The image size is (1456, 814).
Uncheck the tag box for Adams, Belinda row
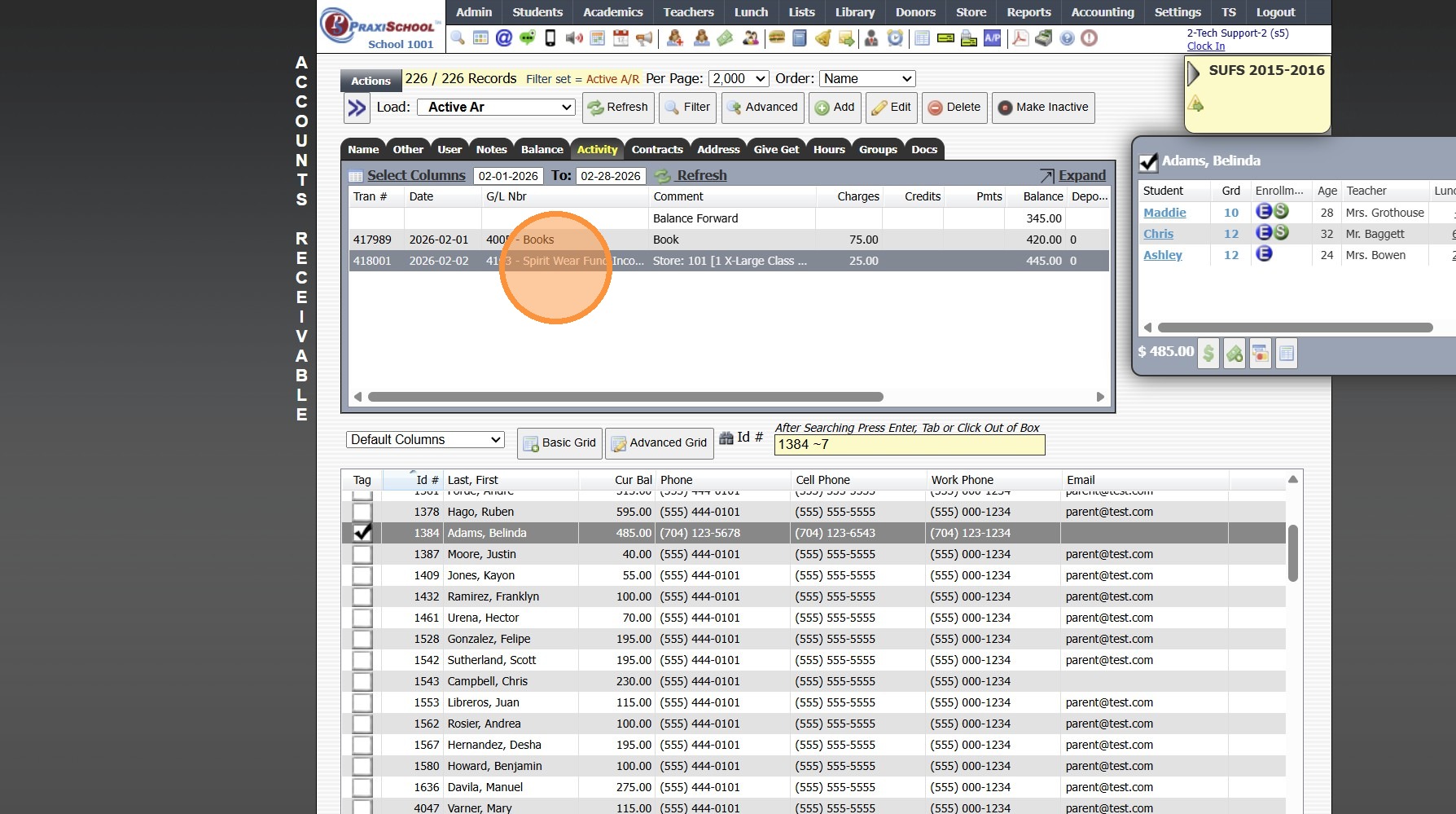click(362, 533)
